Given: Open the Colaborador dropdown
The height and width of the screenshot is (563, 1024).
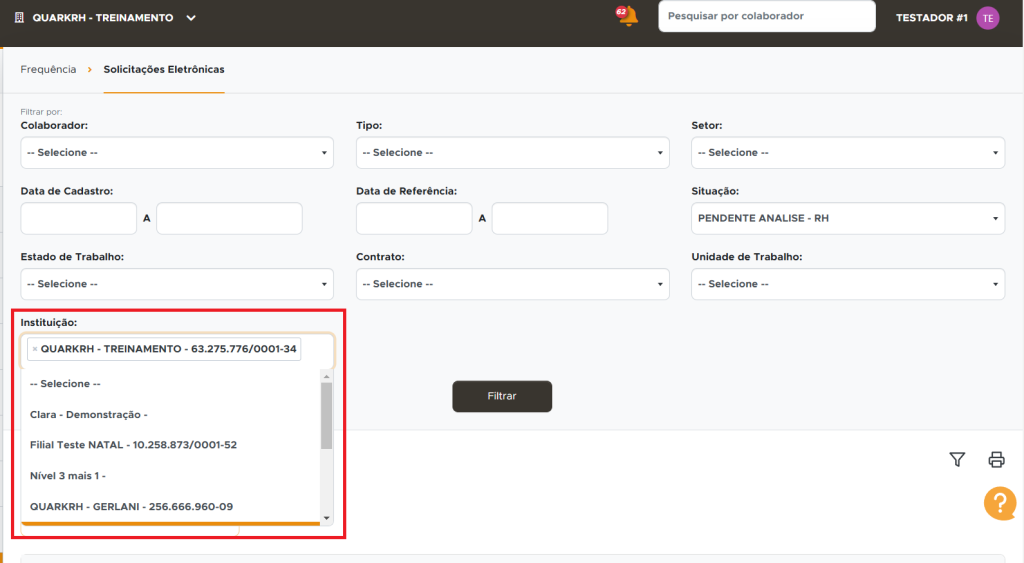Looking at the screenshot, I should click(177, 153).
